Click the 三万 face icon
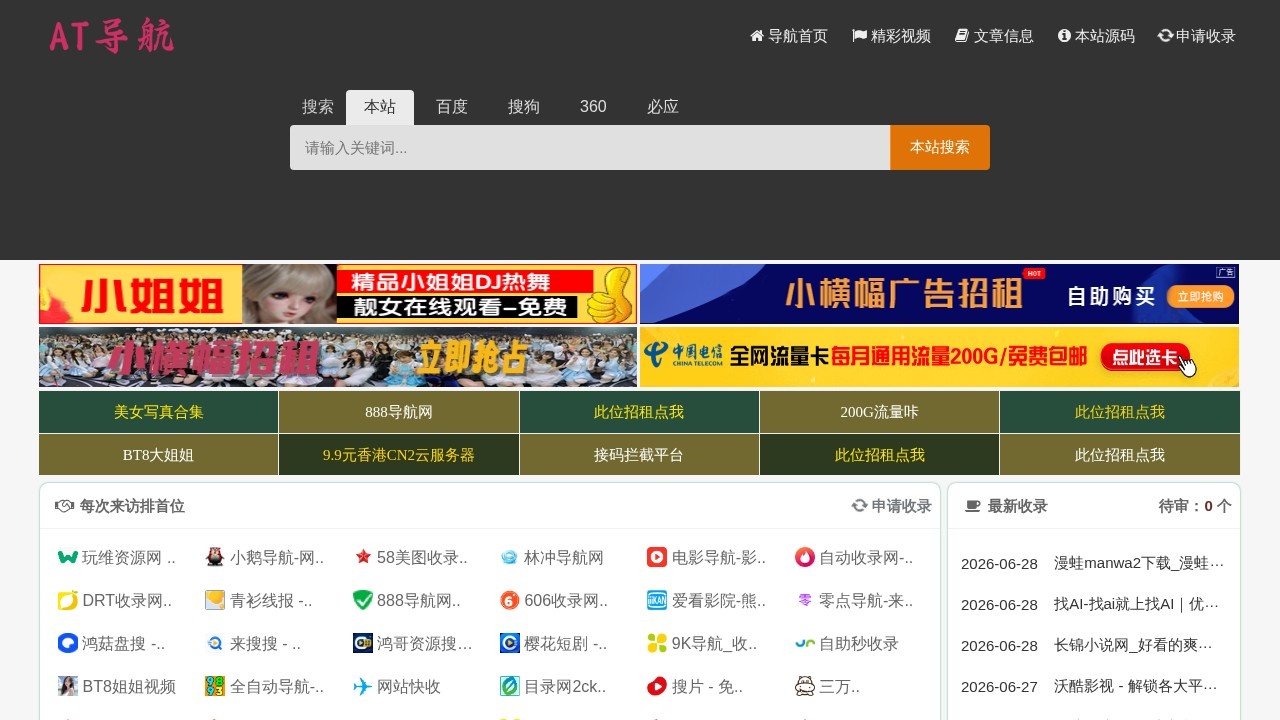Viewport: 1280px width, 720px height. coord(805,687)
